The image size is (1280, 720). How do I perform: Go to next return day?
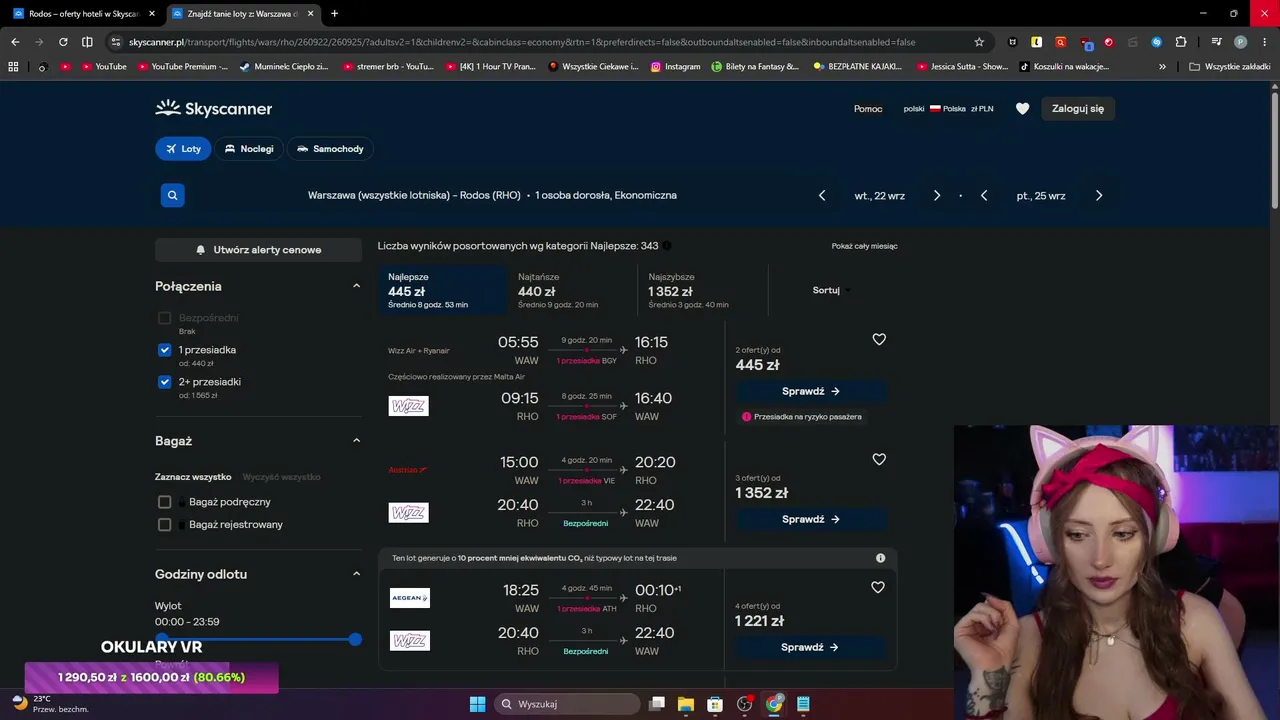tap(1099, 196)
